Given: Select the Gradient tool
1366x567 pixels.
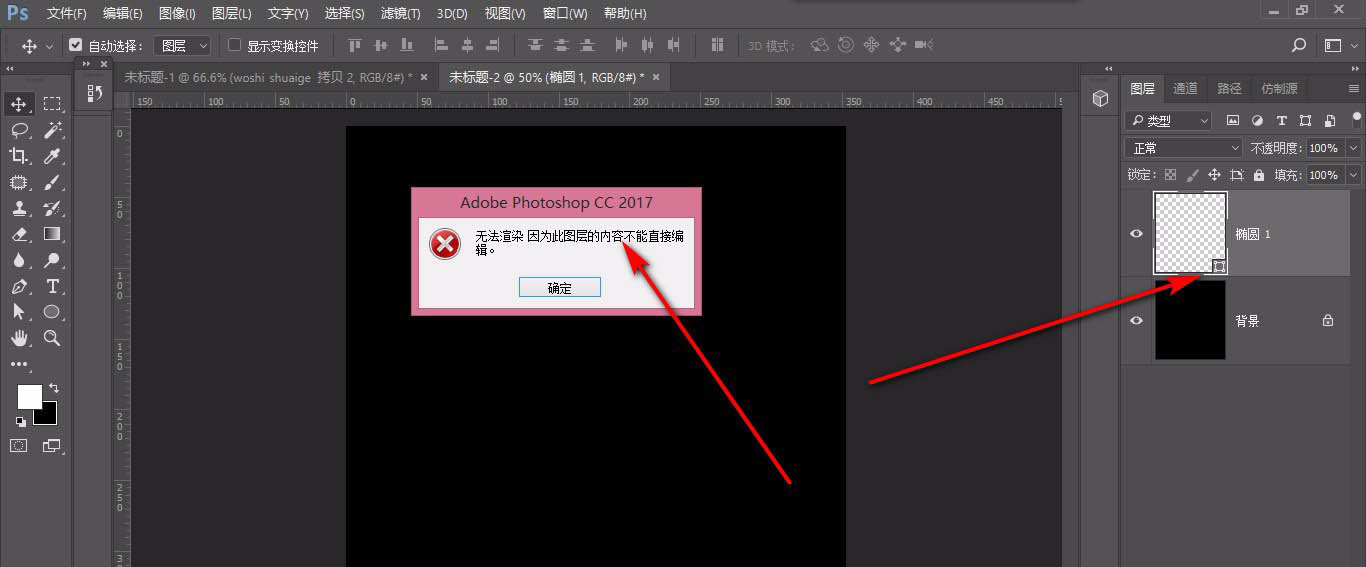Looking at the screenshot, I should pyautogui.click(x=52, y=234).
